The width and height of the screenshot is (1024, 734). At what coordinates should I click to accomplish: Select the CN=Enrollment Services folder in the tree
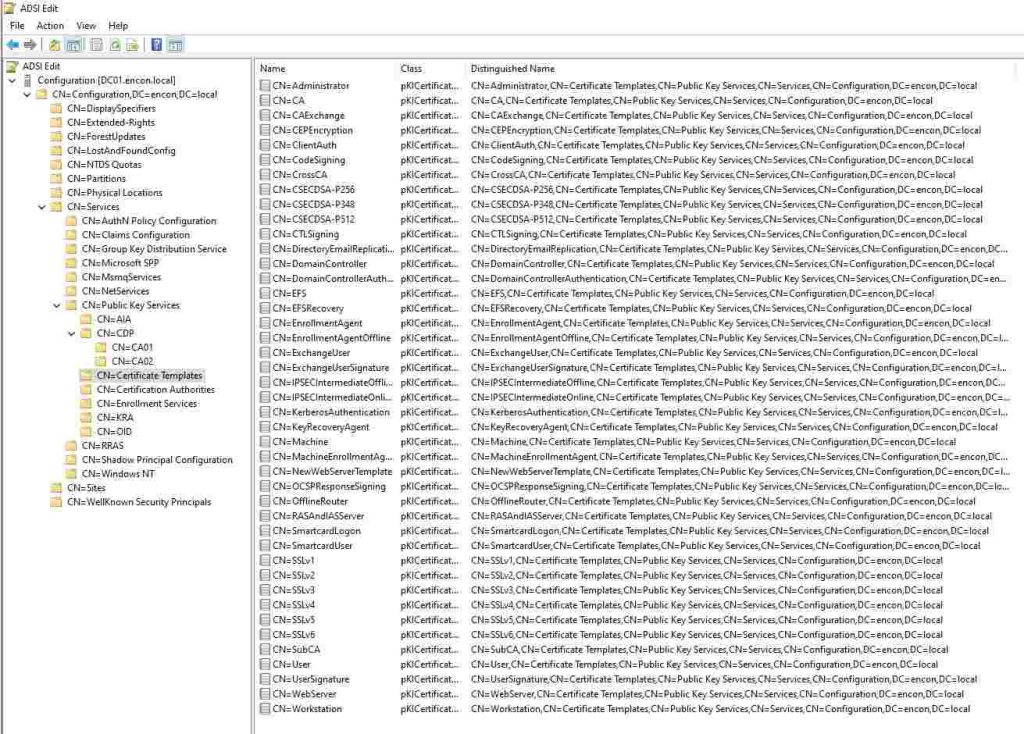pos(147,404)
